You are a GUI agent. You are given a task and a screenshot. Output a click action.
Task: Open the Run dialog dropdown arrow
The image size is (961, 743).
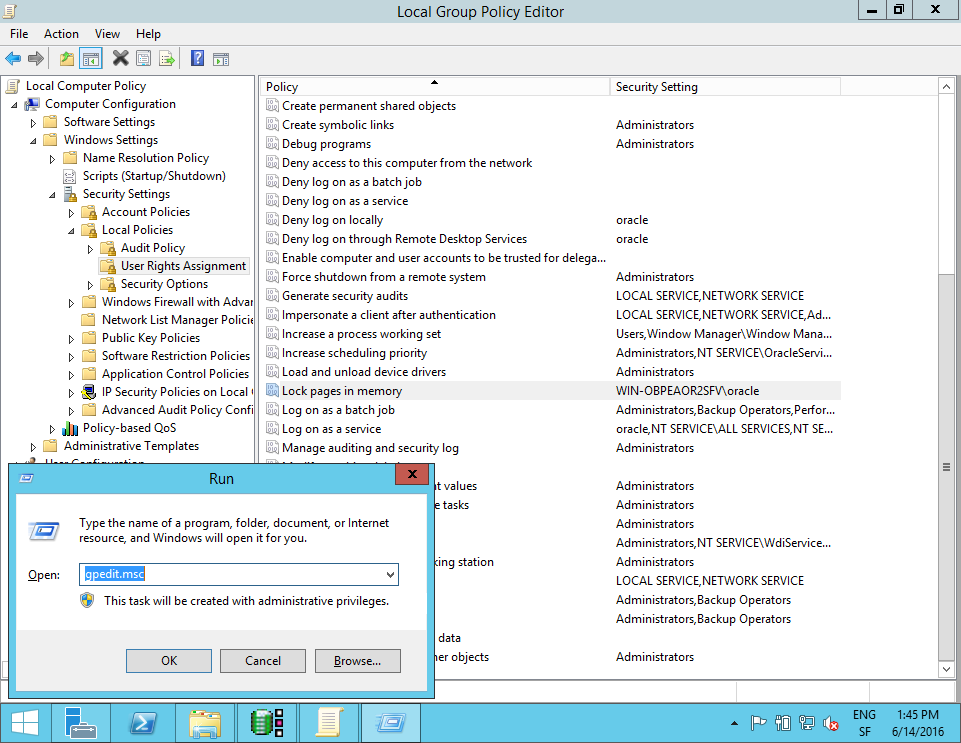point(389,574)
